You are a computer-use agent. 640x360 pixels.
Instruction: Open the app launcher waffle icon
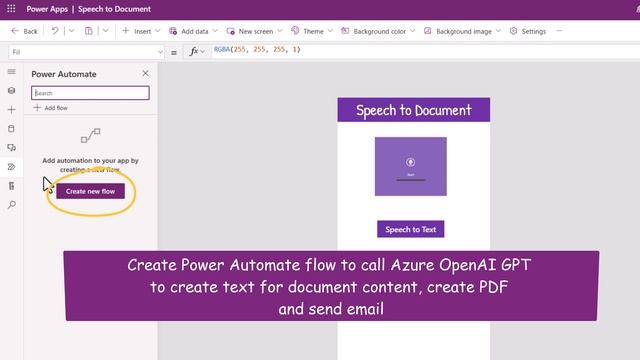11,9
